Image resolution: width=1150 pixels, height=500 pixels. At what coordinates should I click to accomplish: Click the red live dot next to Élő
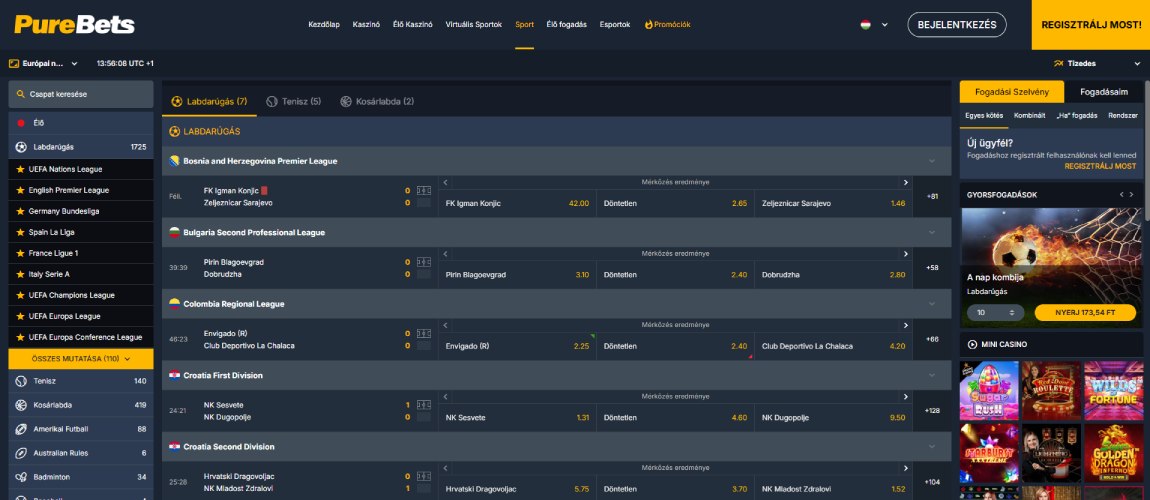[x=21, y=123]
